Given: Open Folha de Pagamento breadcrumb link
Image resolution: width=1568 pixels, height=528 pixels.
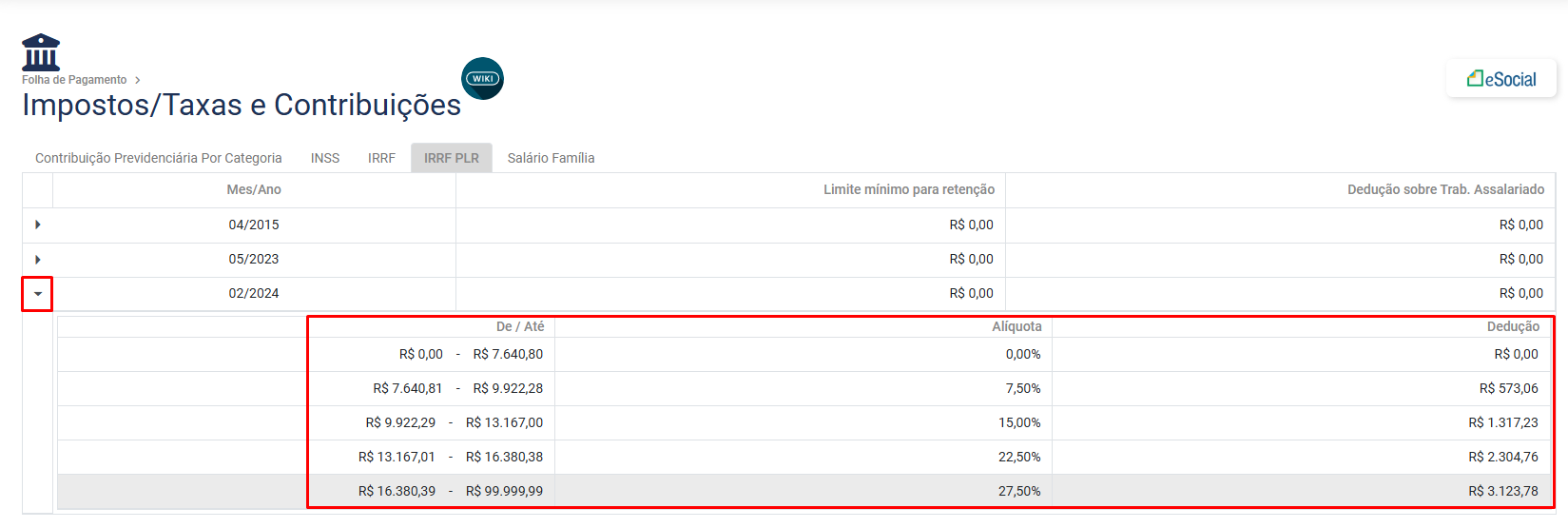Looking at the screenshot, I should 74,80.
